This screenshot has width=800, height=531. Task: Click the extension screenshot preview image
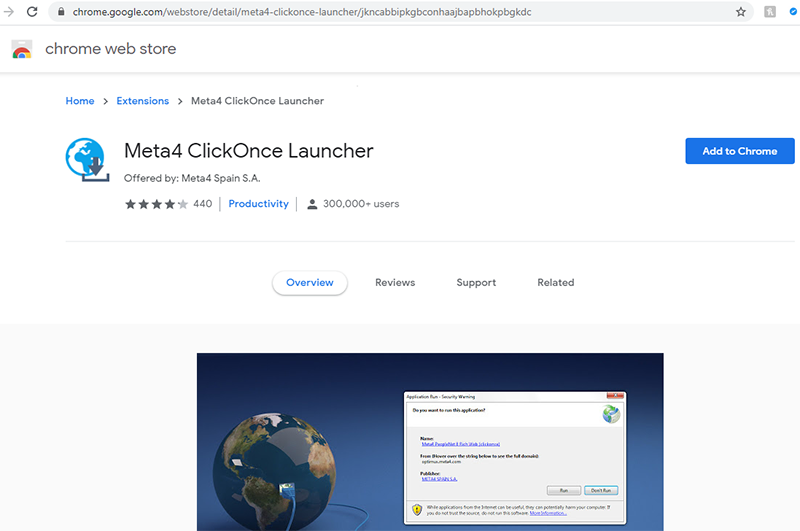point(430,442)
